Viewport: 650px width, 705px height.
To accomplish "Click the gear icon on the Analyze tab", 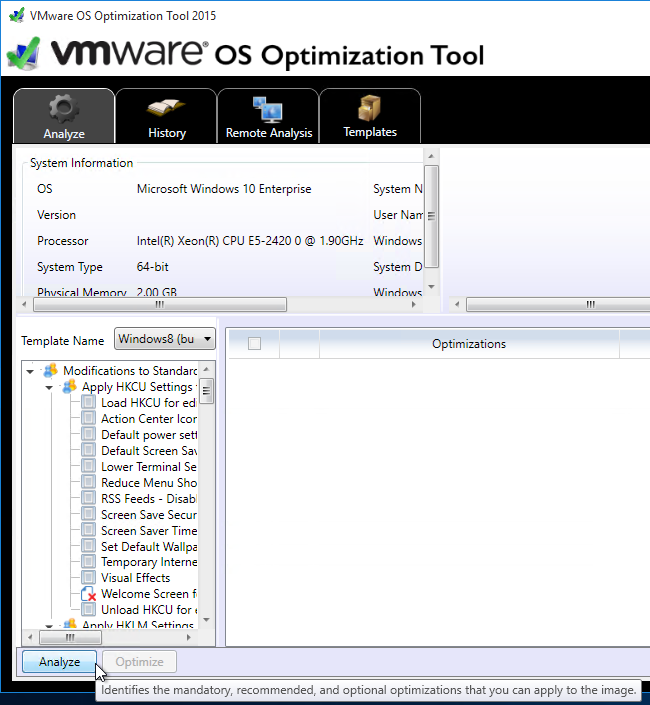I will click(x=64, y=108).
